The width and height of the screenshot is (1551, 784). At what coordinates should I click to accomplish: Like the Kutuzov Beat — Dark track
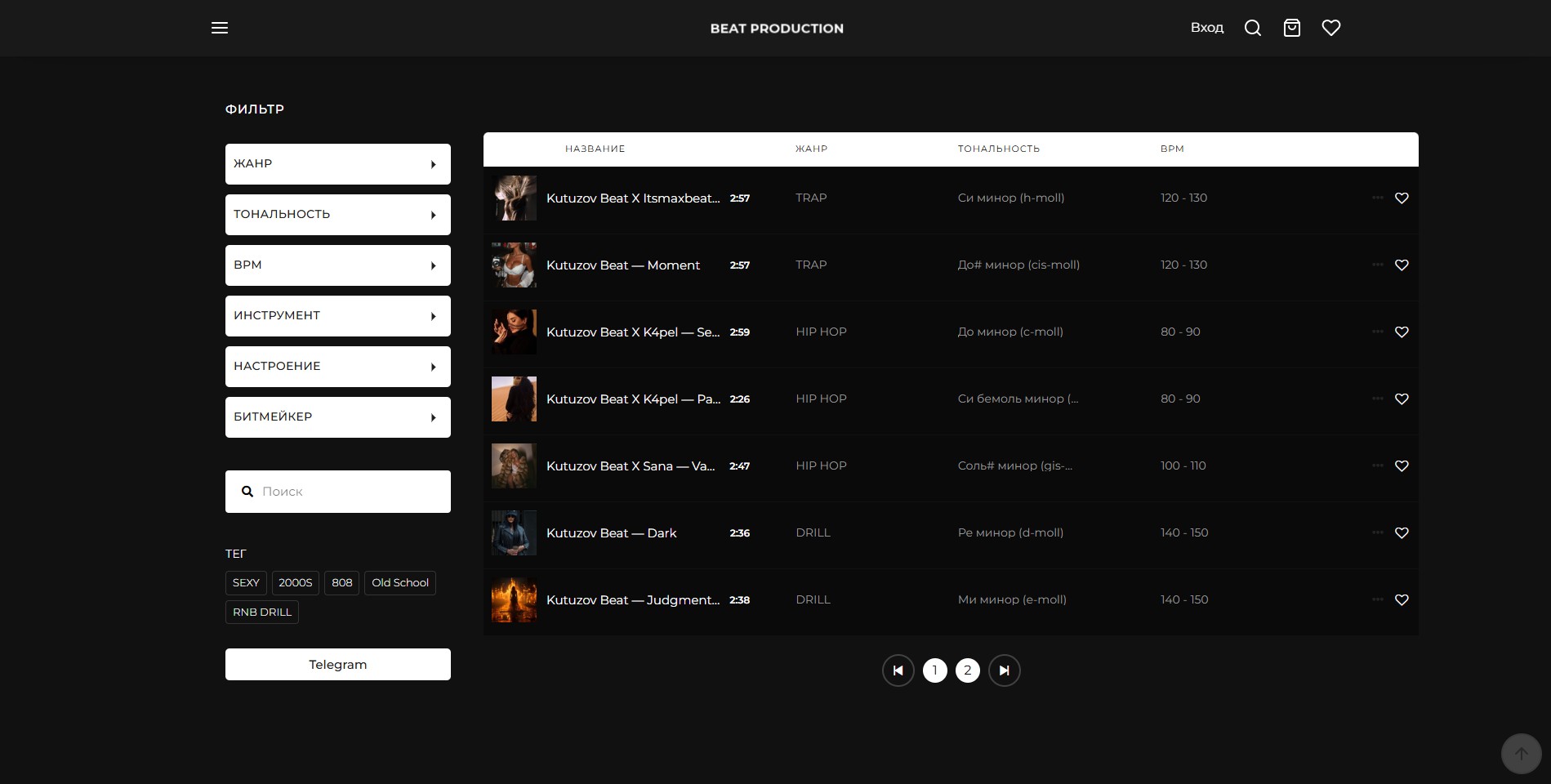coord(1402,532)
